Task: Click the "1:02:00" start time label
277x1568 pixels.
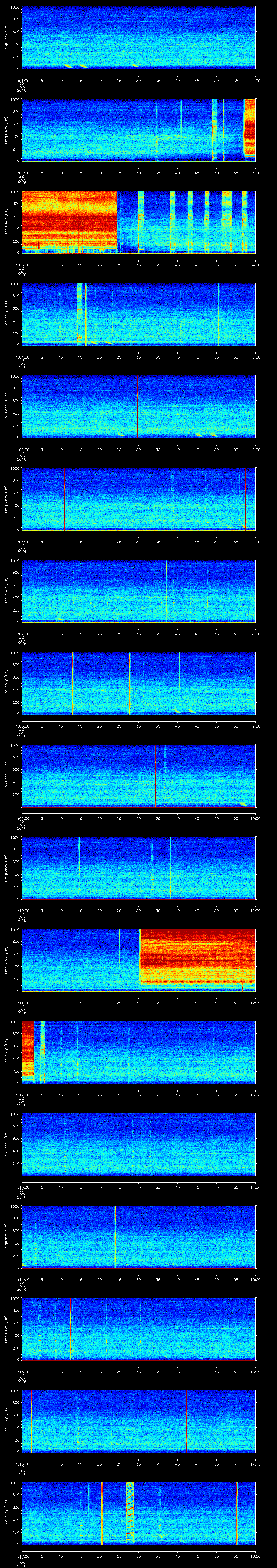Action: 22,173
